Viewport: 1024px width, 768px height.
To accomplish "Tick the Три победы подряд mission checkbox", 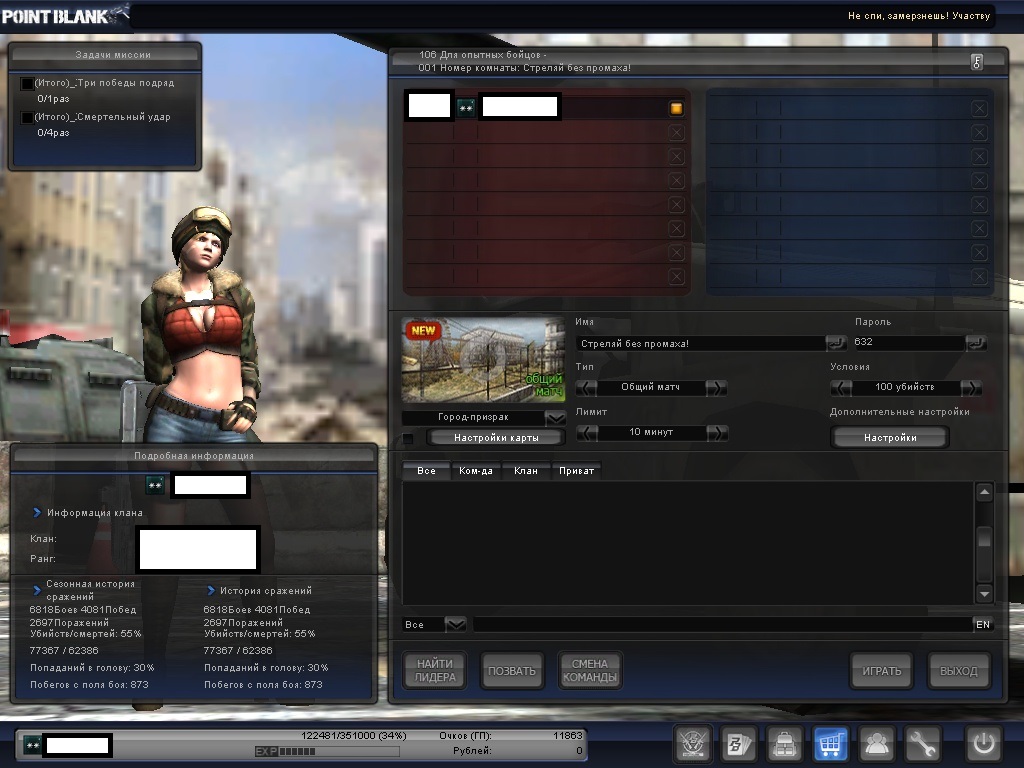I will coord(27,84).
